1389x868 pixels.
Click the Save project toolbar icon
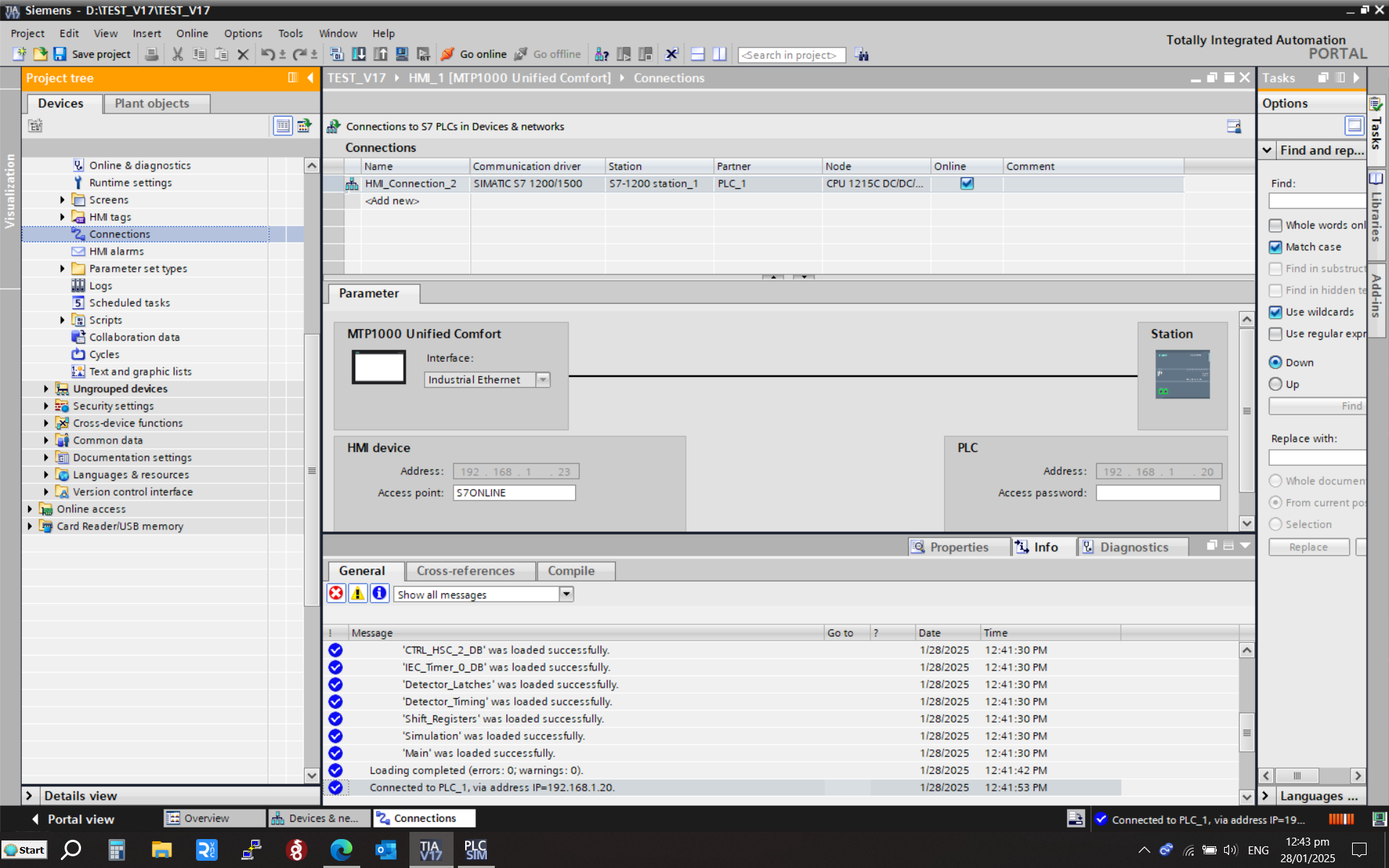(x=60, y=54)
